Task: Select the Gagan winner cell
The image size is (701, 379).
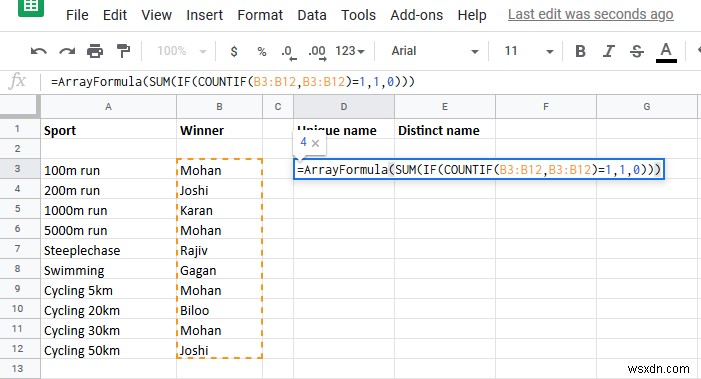Action: point(219,269)
